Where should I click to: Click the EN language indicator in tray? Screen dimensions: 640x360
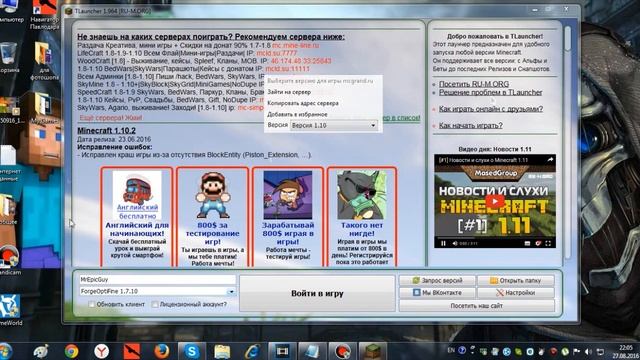tap(451, 350)
